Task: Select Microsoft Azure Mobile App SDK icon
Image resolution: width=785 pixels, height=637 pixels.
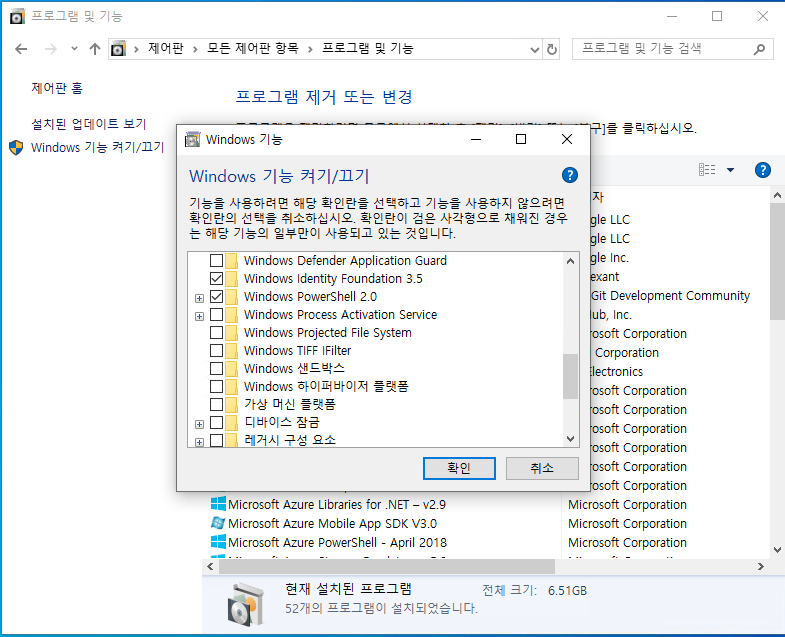Action: (x=218, y=523)
